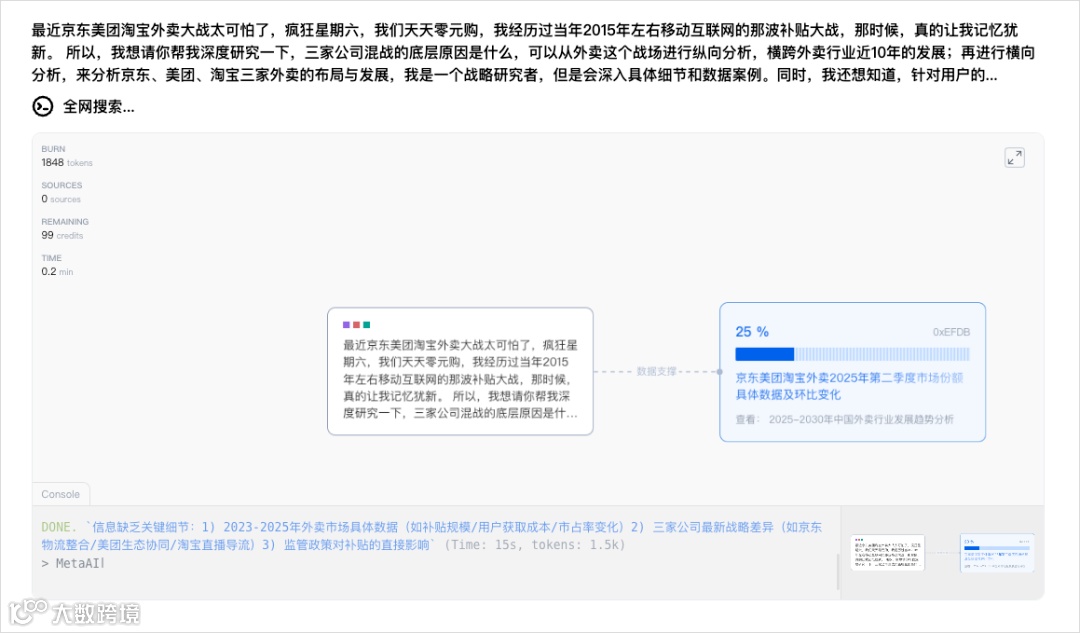Click the BURN 1848 tokens stat
The height and width of the screenshot is (633, 1080).
tap(66, 156)
